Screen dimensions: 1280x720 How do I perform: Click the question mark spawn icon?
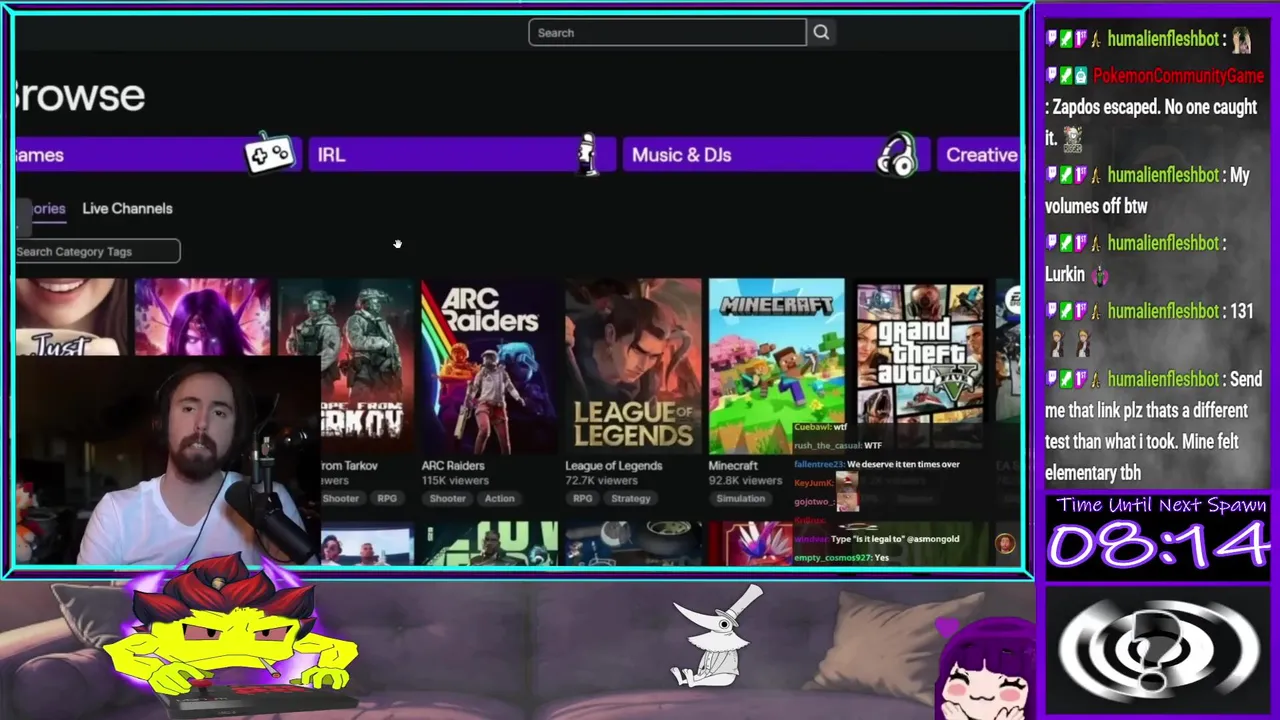click(x=1158, y=650)
